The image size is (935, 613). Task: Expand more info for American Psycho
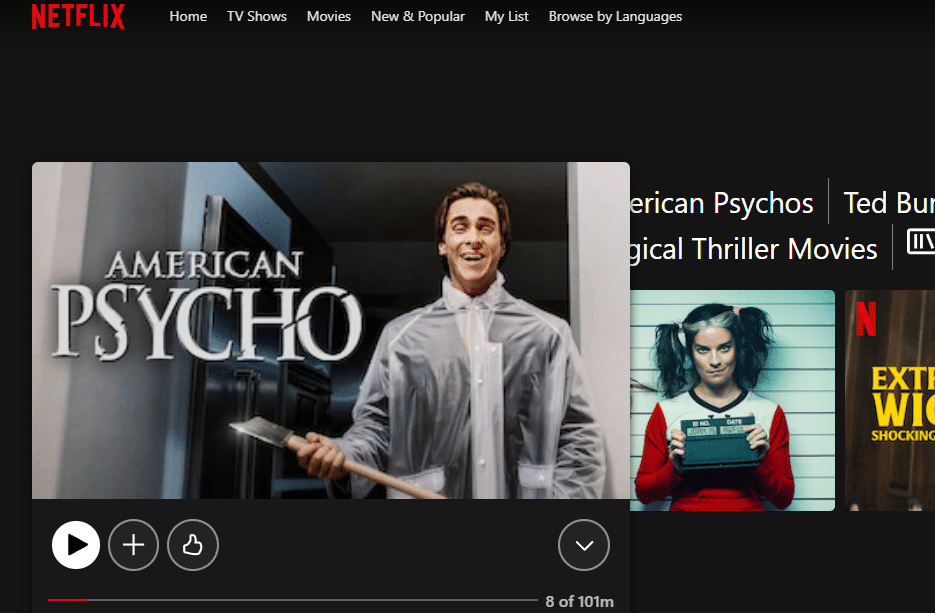pos(584,545)
